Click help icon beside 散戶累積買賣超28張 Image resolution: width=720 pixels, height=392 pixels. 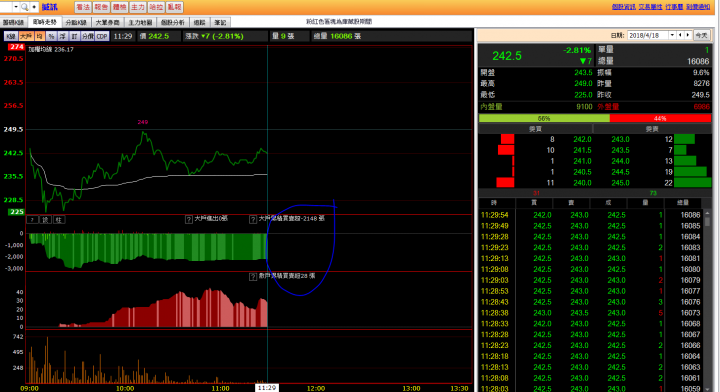click(253, 277)
